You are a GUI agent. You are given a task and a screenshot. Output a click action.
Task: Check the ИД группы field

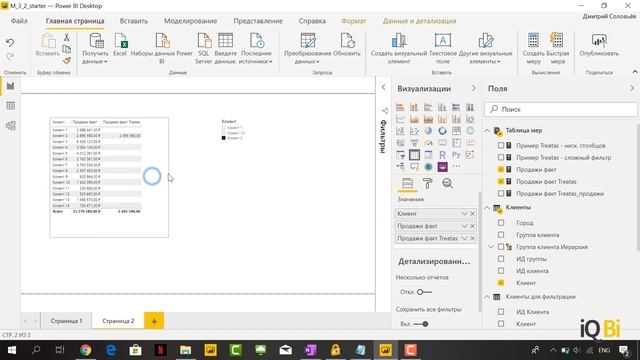point(501,259)
